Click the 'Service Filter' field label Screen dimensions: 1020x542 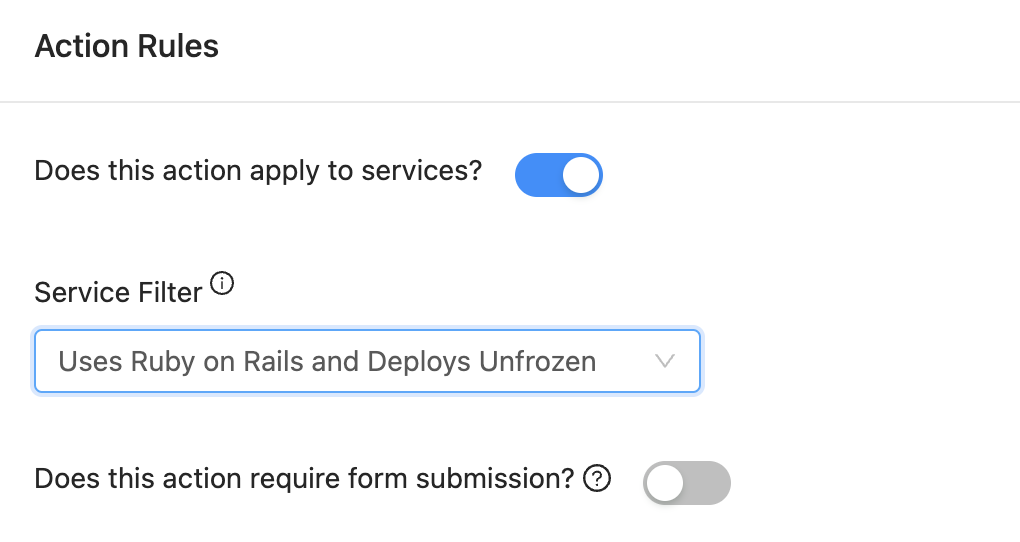(x=118, y=292)
